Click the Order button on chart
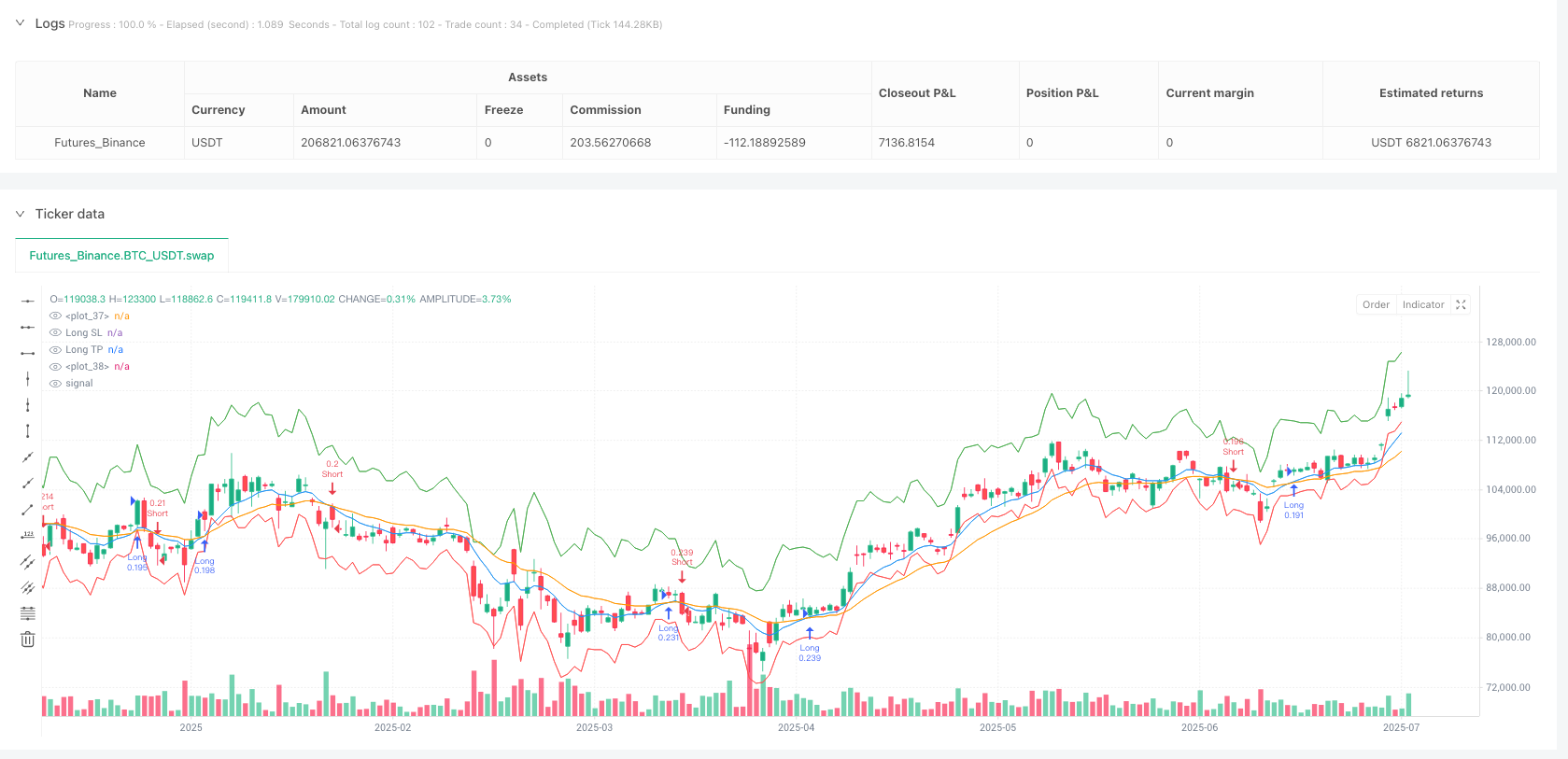The image size is (1568, 759). click(1376, 305)
